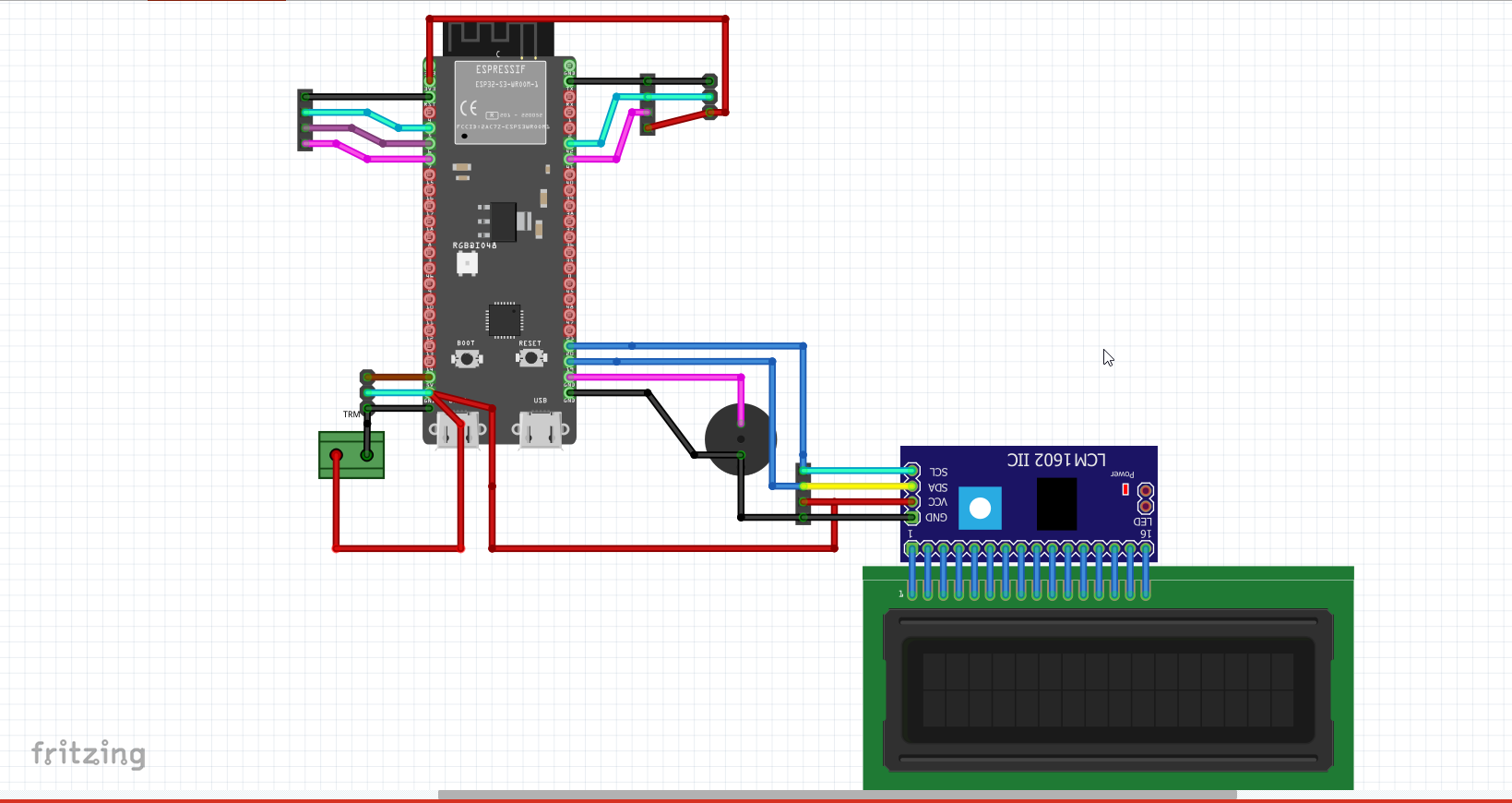Click the red power LED on the LCM1602 module
The height and width of the screenshot is (803, 1512).
(x=1125, y=489)
